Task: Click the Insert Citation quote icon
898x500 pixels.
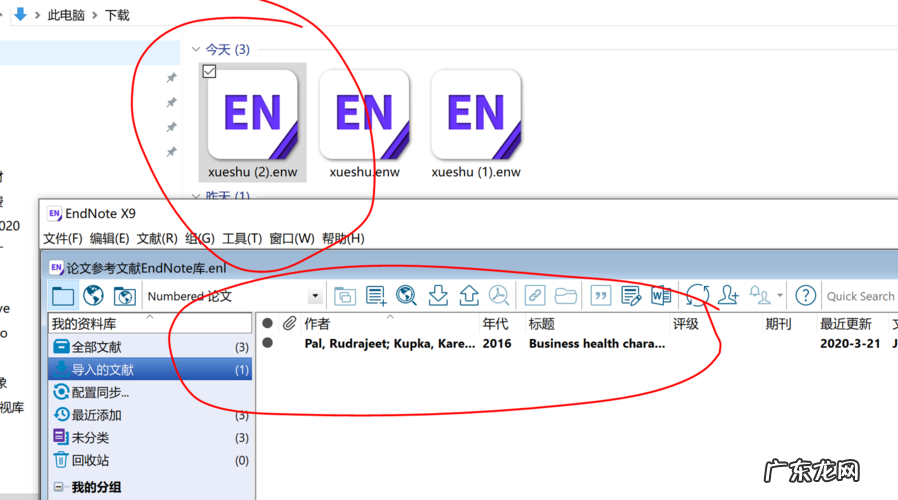Action: 600,296
